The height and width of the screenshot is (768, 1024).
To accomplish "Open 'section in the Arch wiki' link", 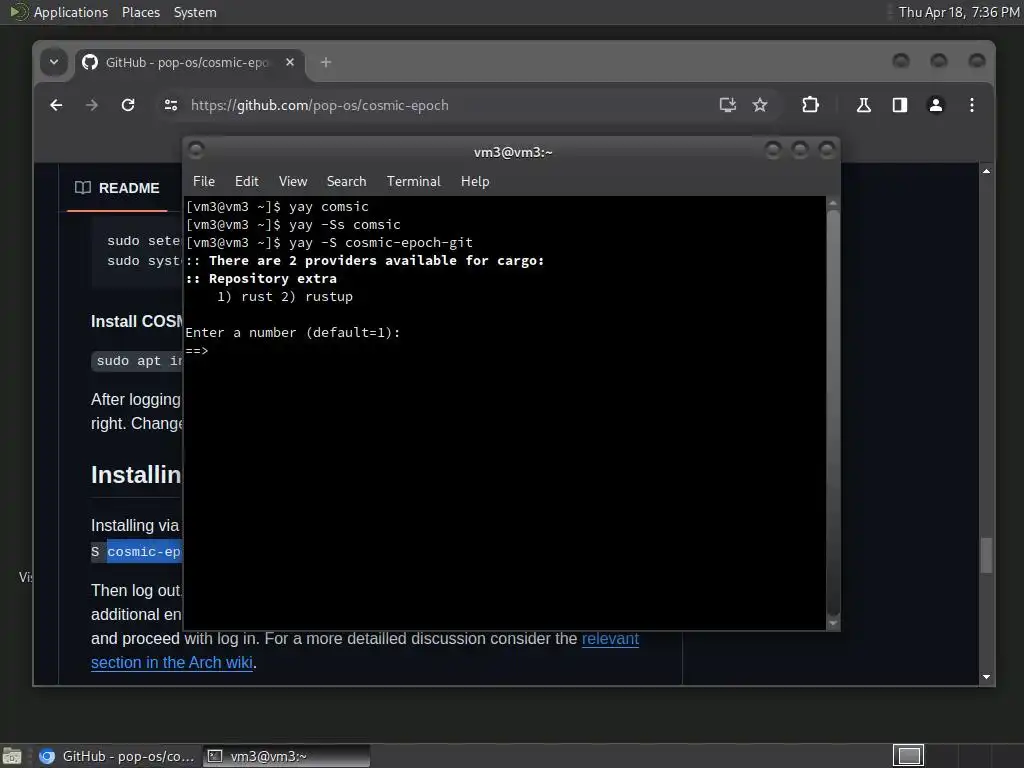I will [172, 662].
